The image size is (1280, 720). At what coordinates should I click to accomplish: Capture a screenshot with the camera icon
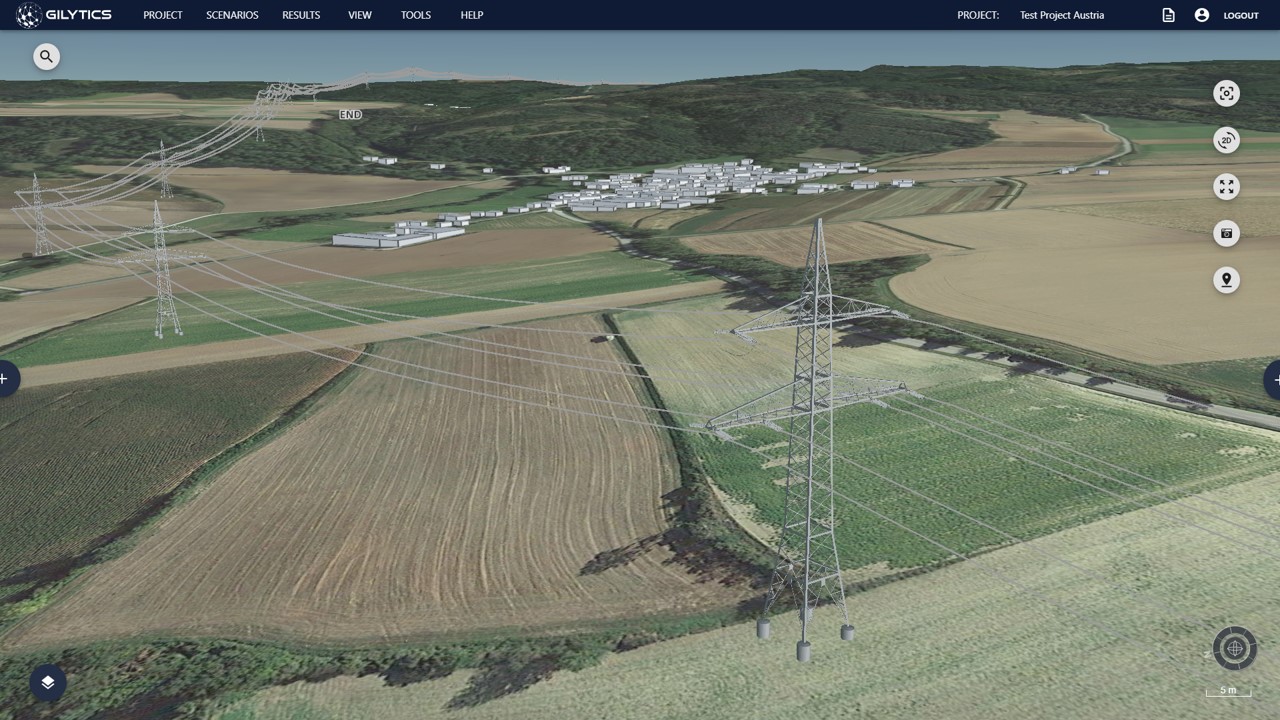click(x=1226, y=233)
